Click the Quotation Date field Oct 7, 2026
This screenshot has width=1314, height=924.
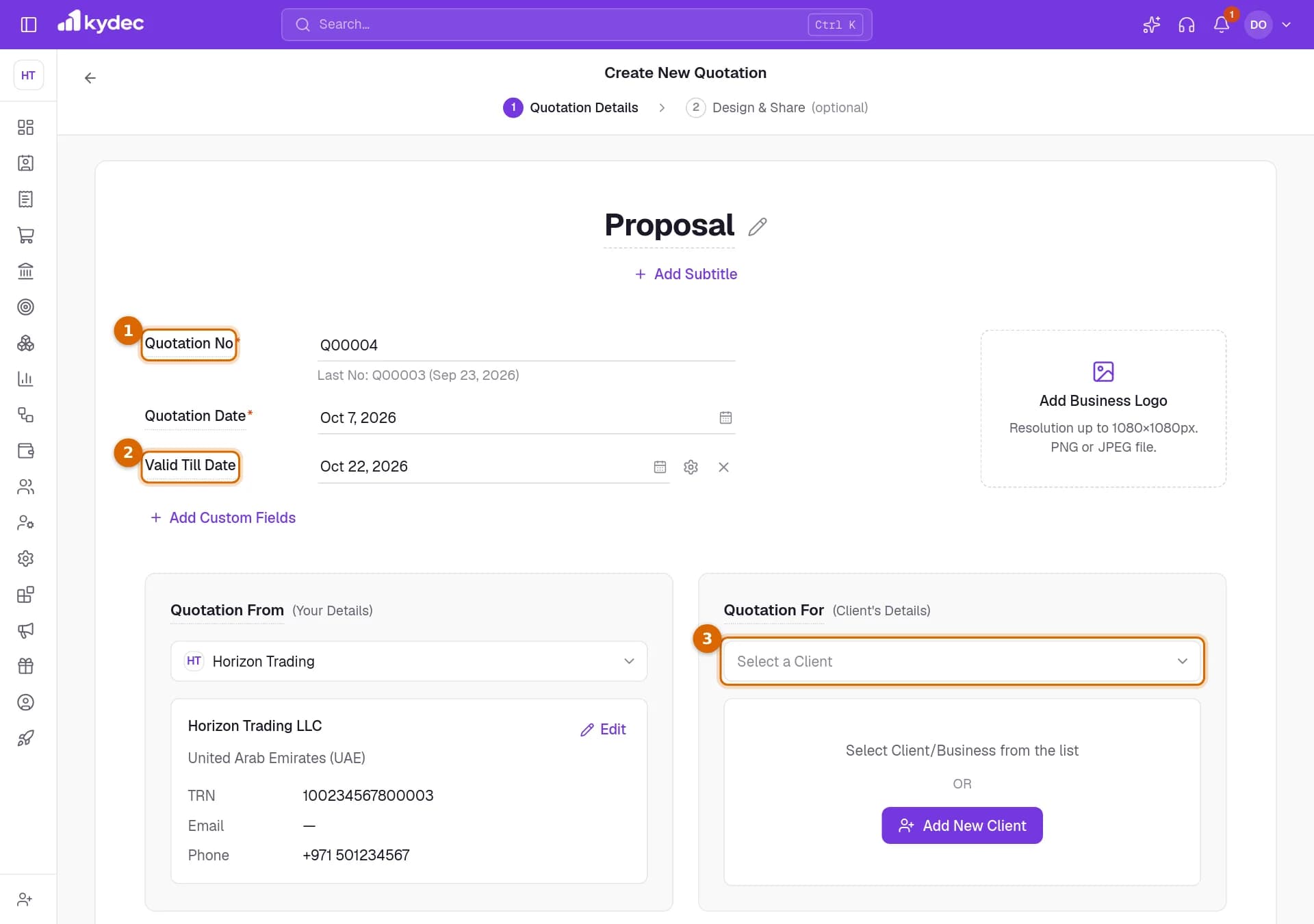(x=526, y=418)
